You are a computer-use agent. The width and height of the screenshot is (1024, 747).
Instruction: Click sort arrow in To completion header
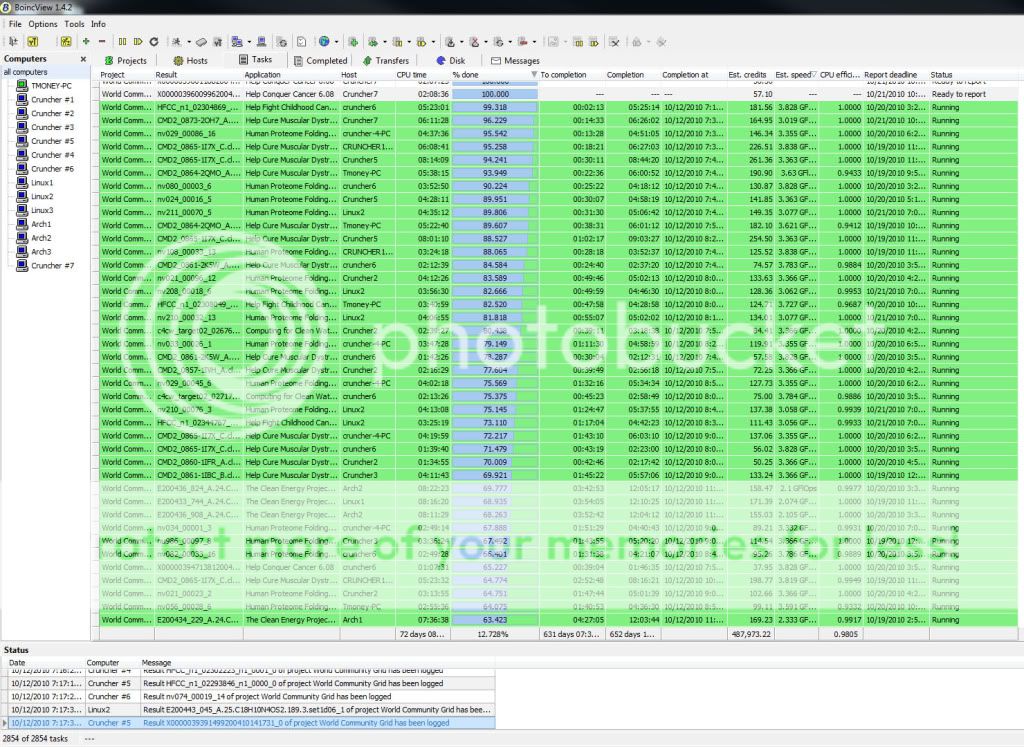click(534, 74)
